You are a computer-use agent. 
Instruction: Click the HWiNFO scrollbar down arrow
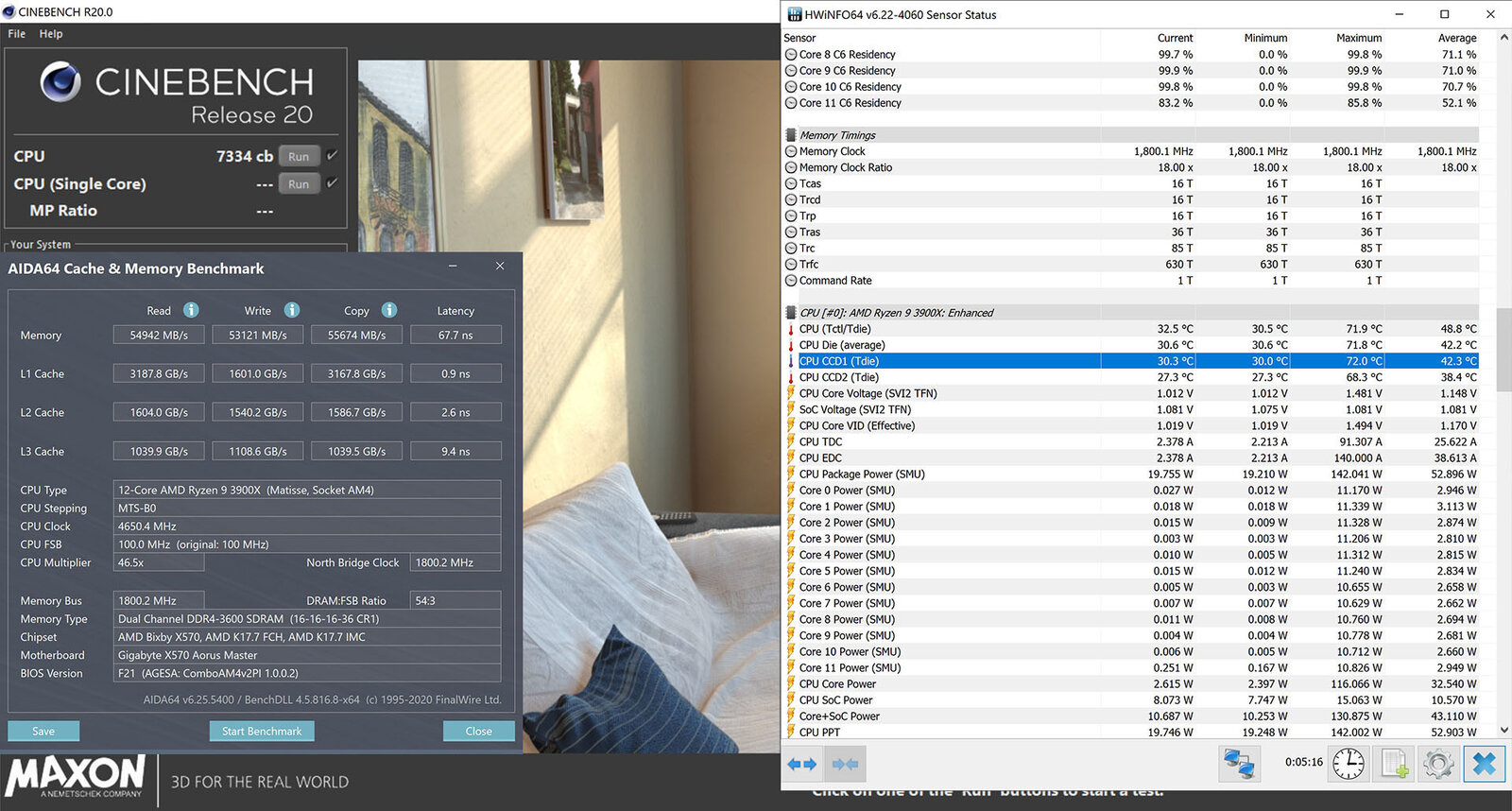1504,731
